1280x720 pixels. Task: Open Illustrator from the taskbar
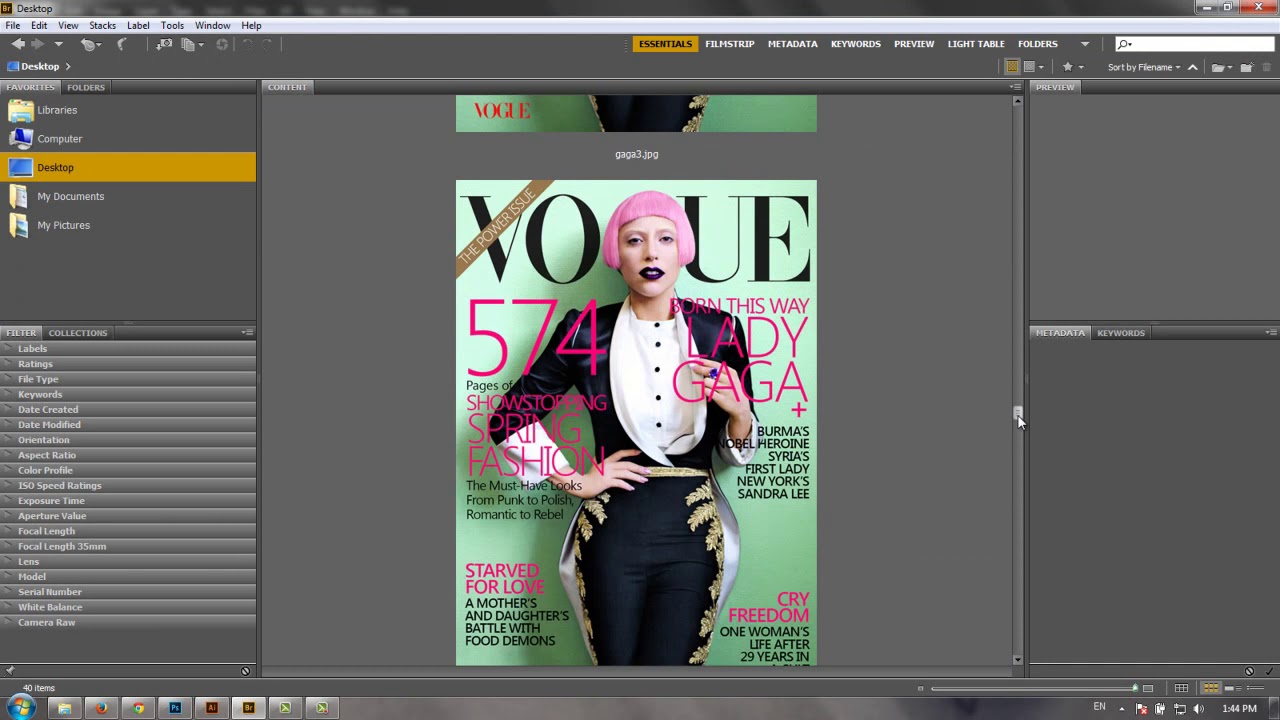click(x=212, y=708)
